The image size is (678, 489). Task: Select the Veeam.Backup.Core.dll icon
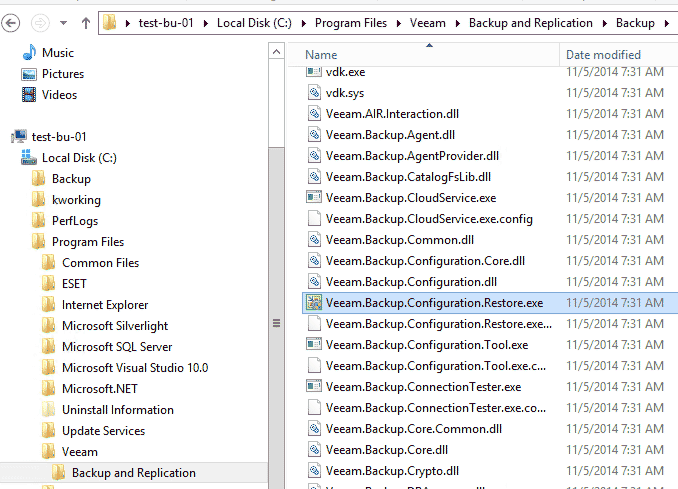pos(314,450)
